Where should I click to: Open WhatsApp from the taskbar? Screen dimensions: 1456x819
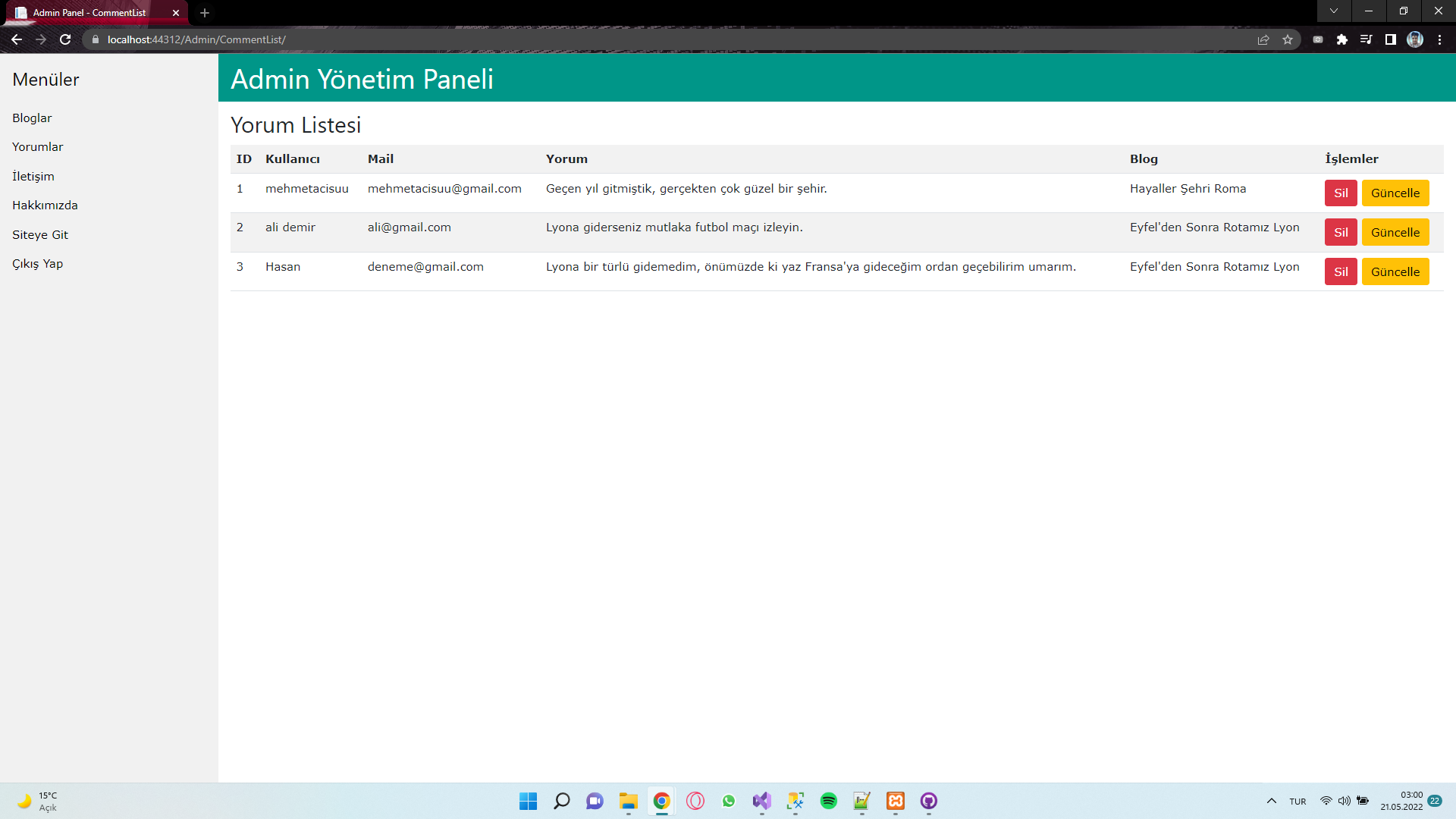pyautogui.click(x=729, y=801)
